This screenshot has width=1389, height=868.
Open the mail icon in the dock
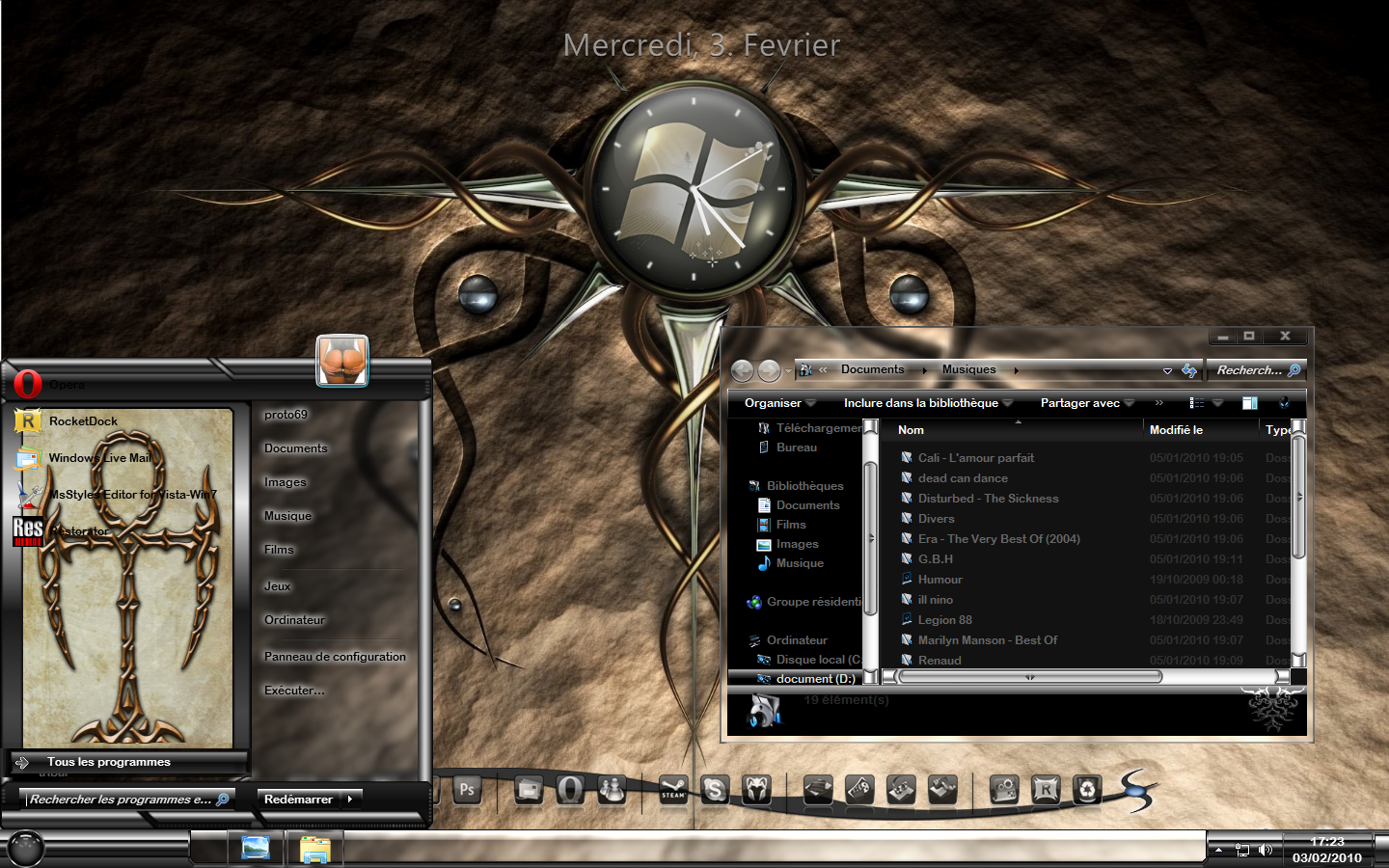[529, 790]
